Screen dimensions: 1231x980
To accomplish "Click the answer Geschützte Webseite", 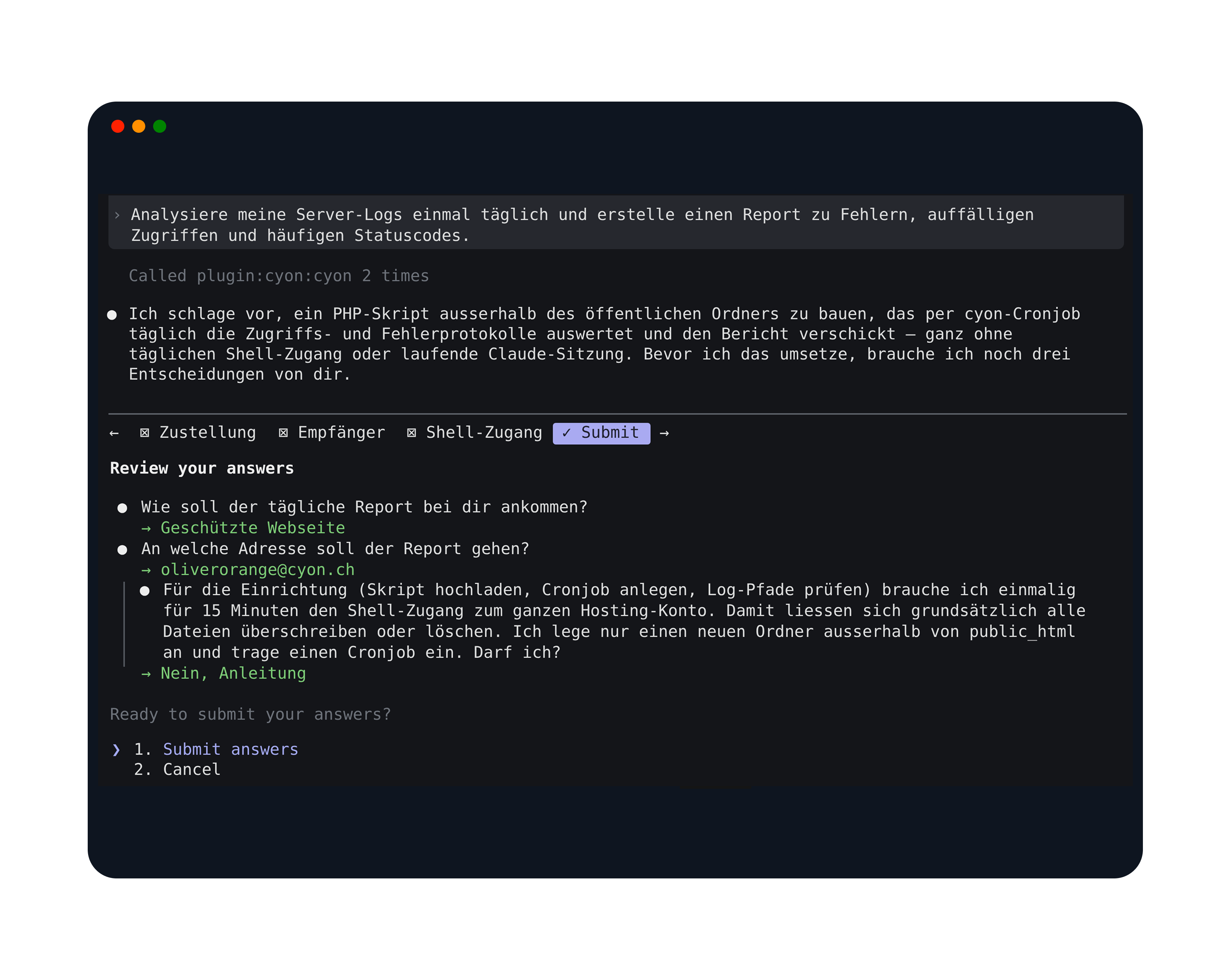I will click(252, 528).
